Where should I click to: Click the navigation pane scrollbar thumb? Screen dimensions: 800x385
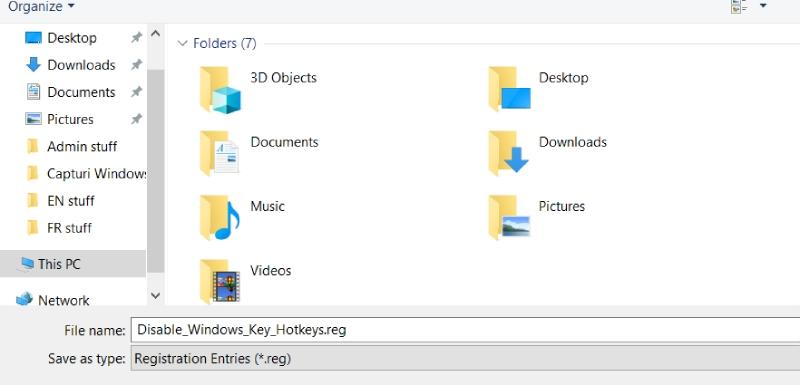click(x=156, y=171)
